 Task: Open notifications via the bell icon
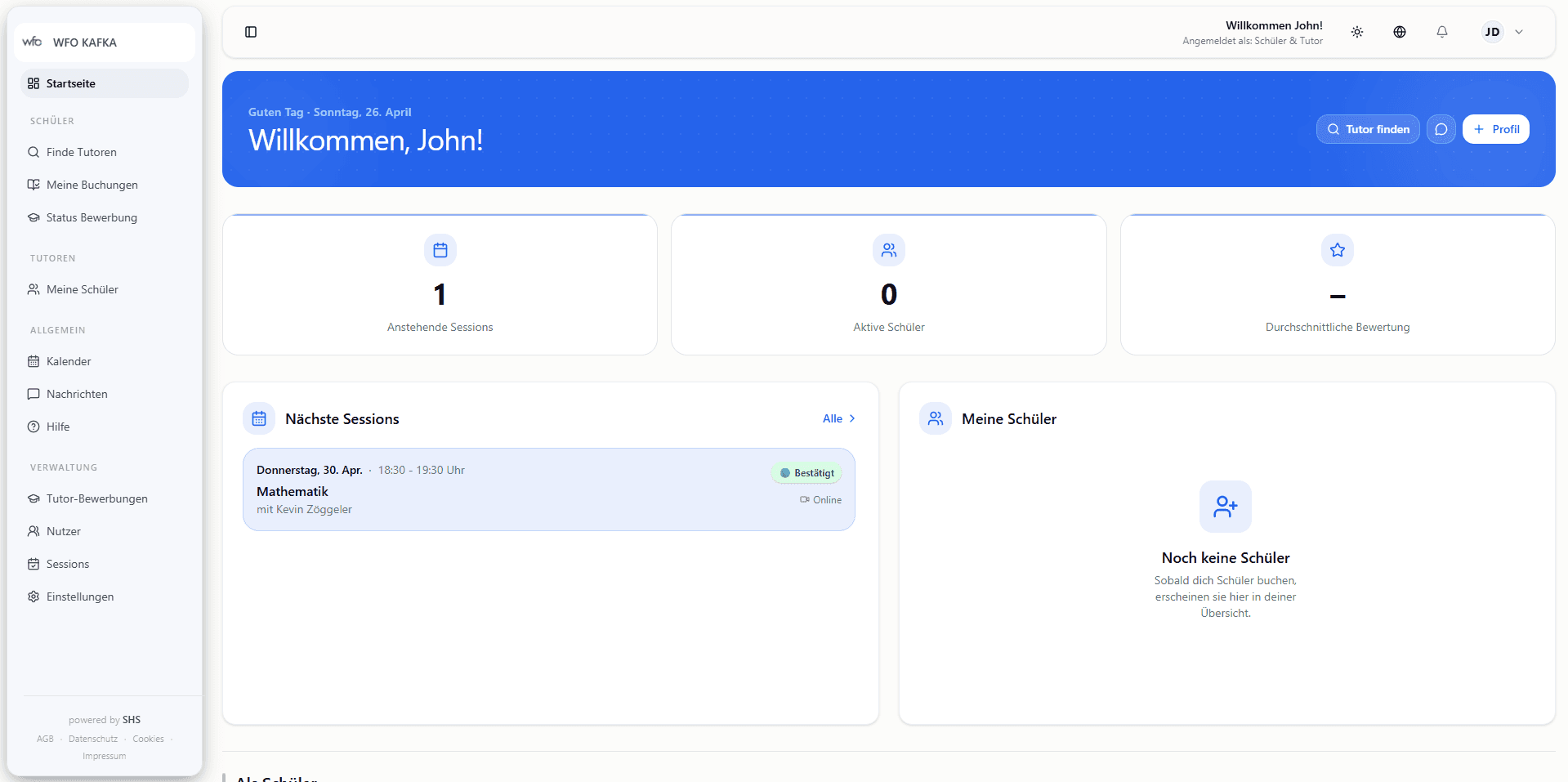pos(1442,32)
